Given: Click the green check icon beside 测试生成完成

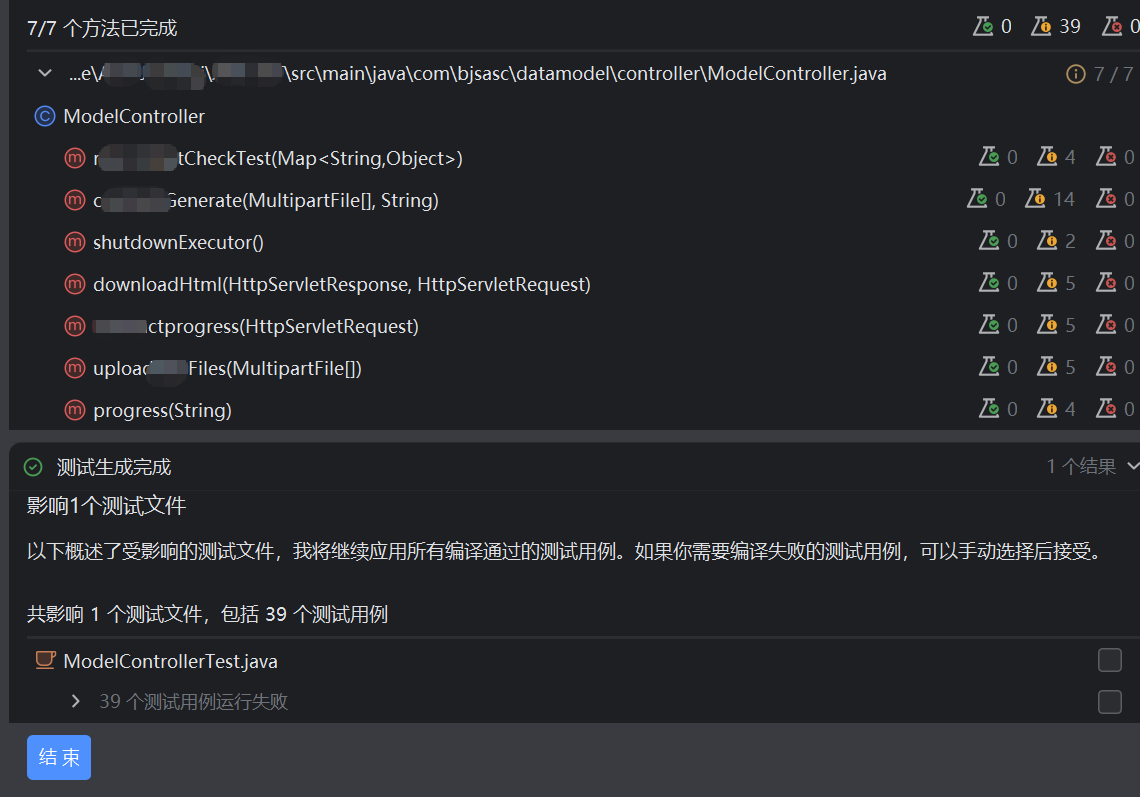Looking at the screenshot, I should [x=34, y=465].
